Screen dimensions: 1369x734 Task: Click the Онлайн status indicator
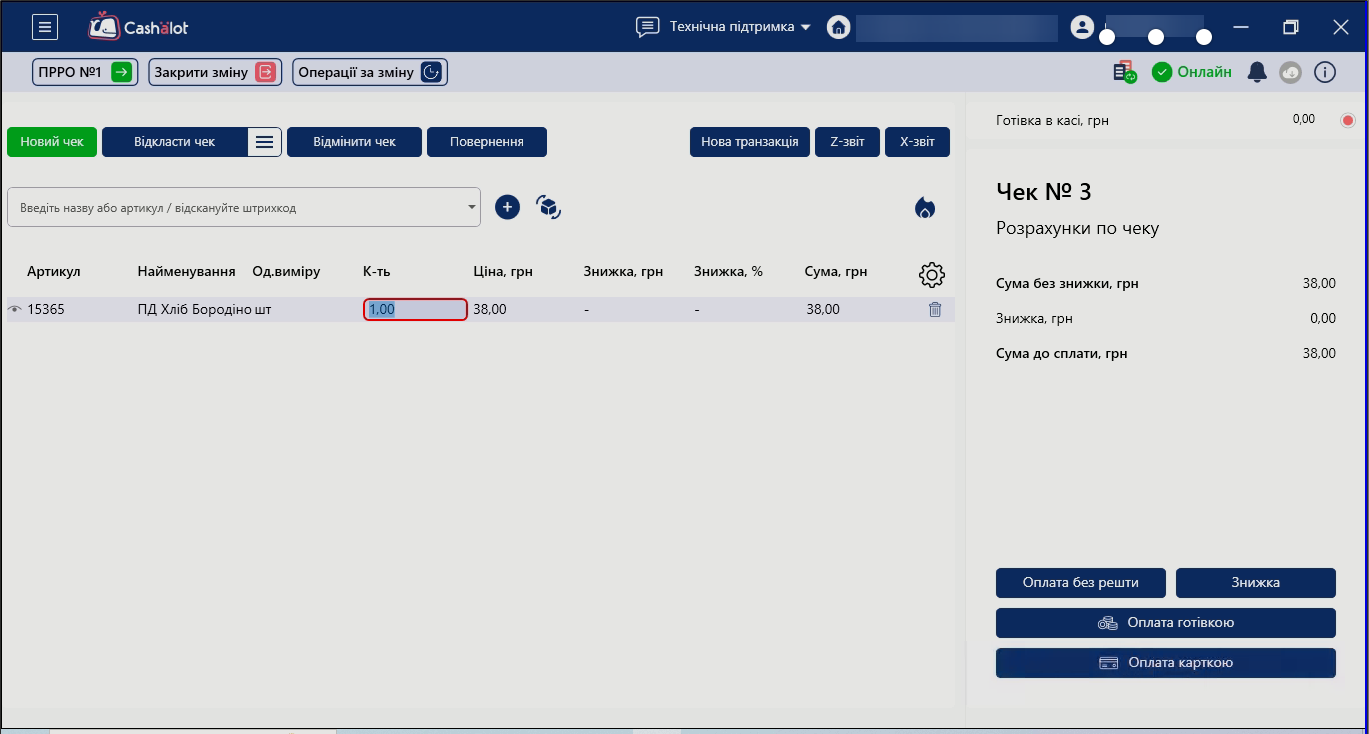[1192, 72]
